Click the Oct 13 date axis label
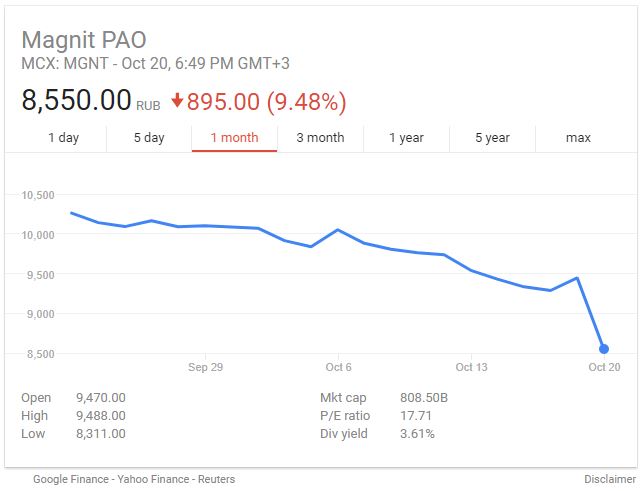 [x=472, y=367]
